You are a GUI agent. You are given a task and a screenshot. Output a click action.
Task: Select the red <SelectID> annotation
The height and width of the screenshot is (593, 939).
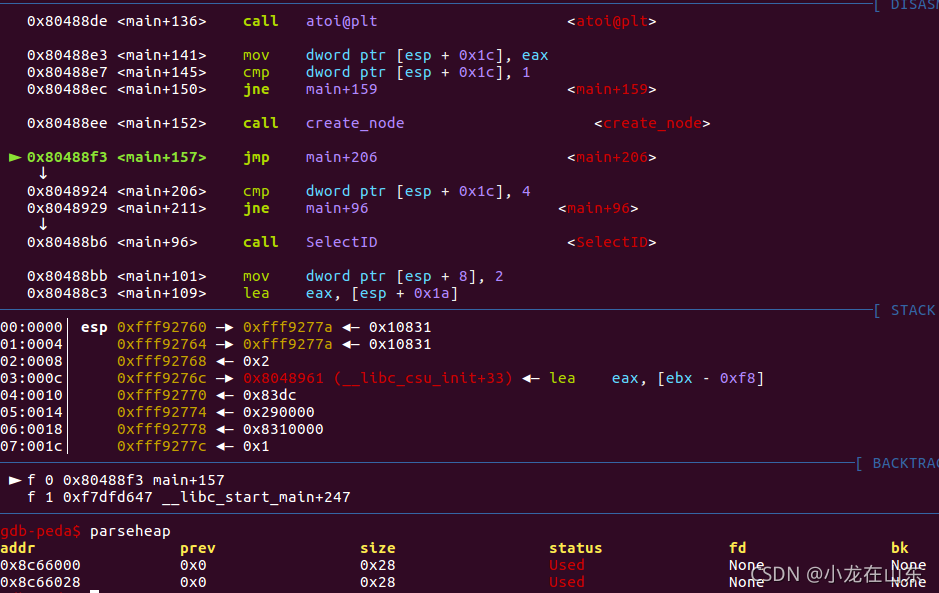pyautogui.click(x=611, y=242)
